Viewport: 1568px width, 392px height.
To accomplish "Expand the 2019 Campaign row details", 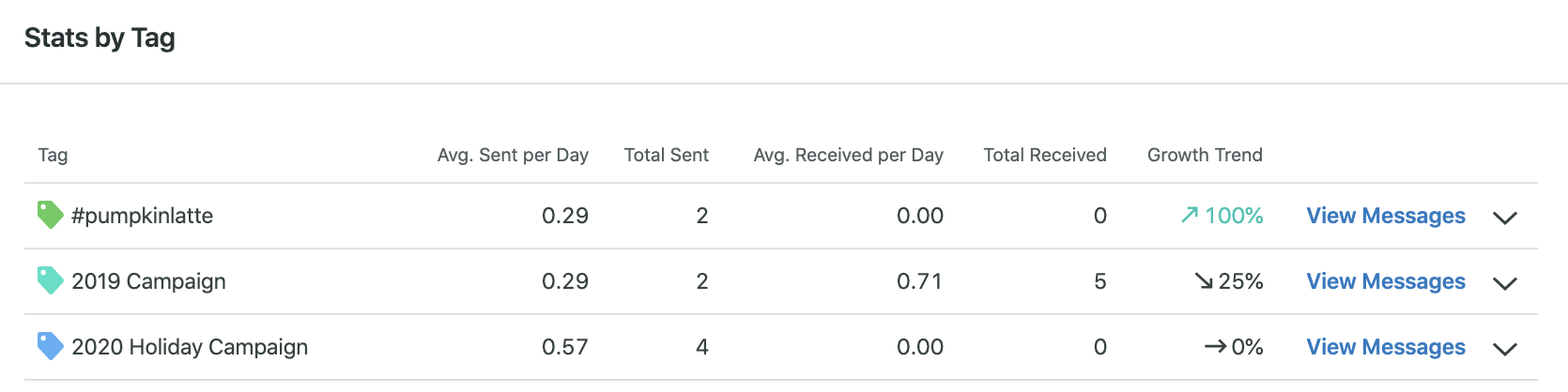I will (1505, 283).
